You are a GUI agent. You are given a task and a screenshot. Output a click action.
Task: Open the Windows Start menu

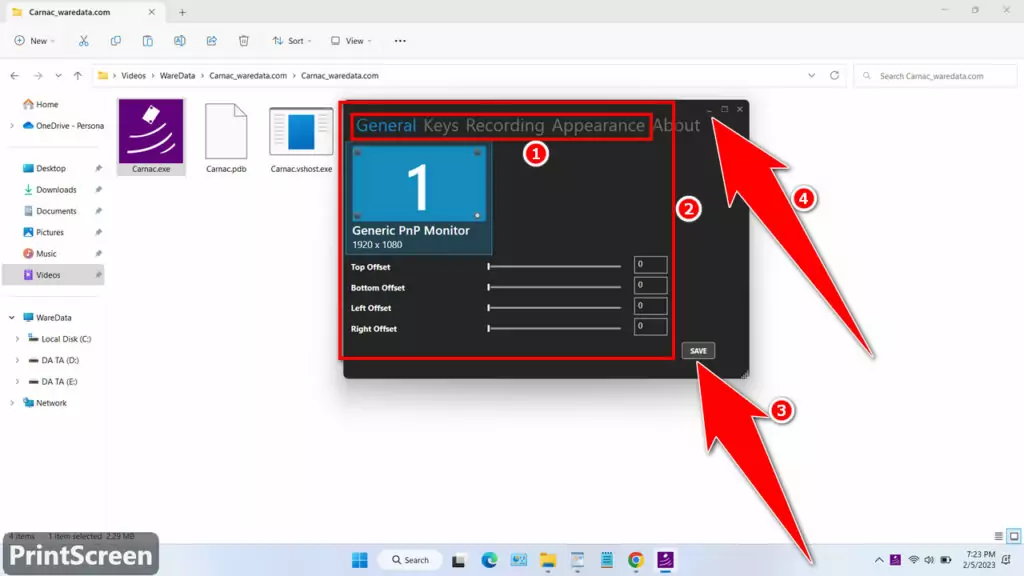360,560
